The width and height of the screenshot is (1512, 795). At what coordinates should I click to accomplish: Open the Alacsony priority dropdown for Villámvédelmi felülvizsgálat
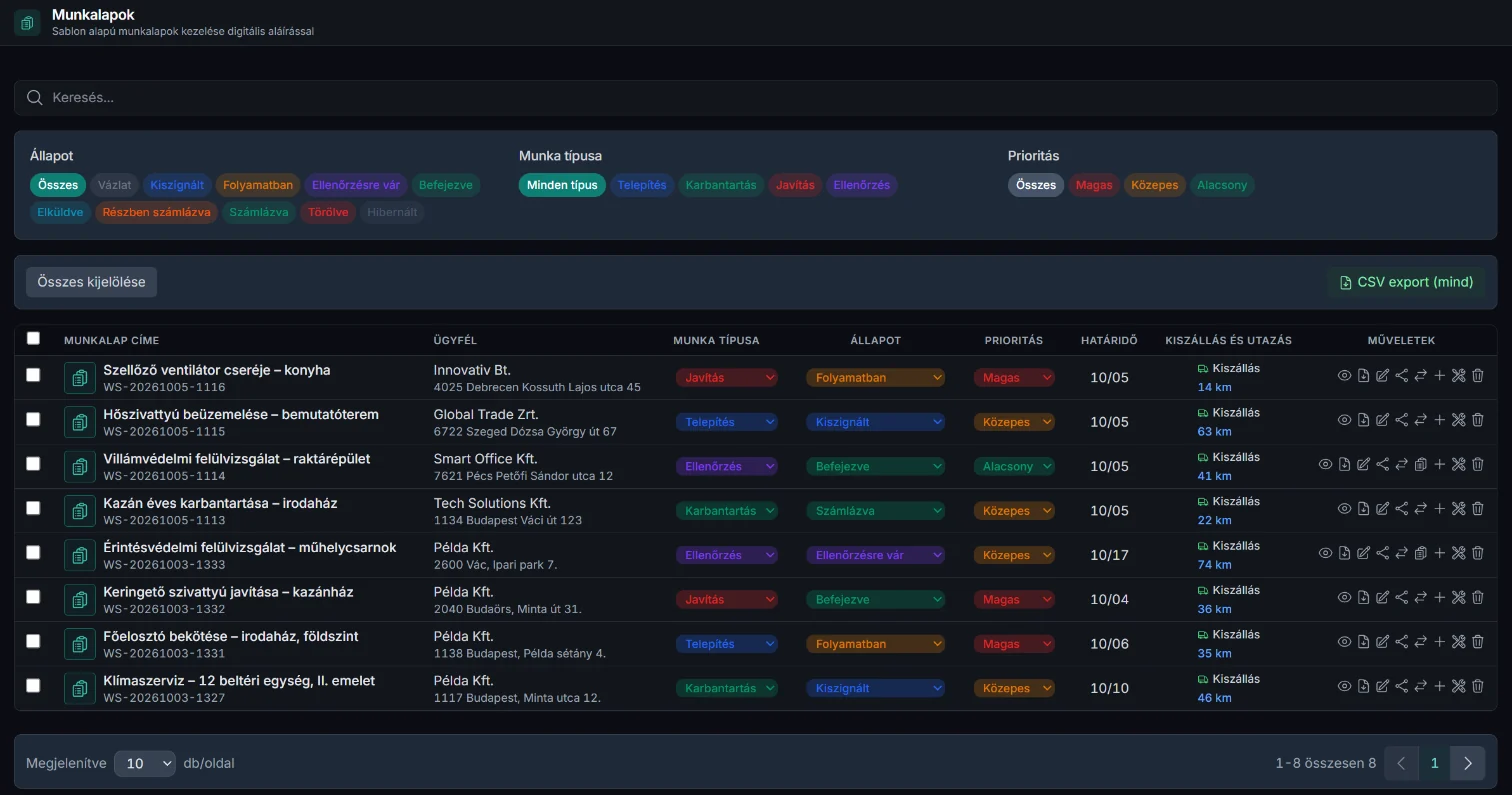1014,466
